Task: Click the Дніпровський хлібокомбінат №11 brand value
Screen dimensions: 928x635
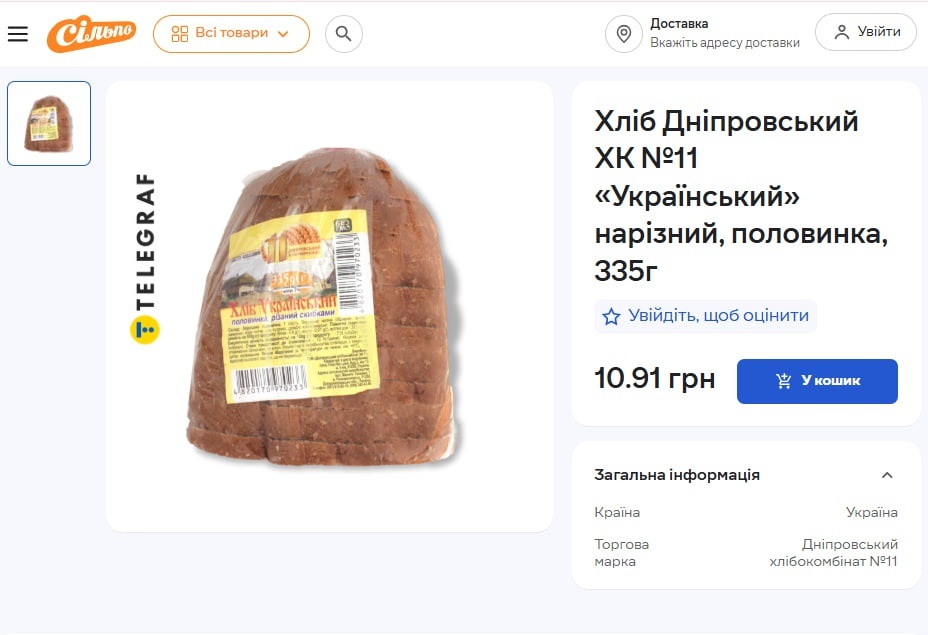Action: click(834, 553)
